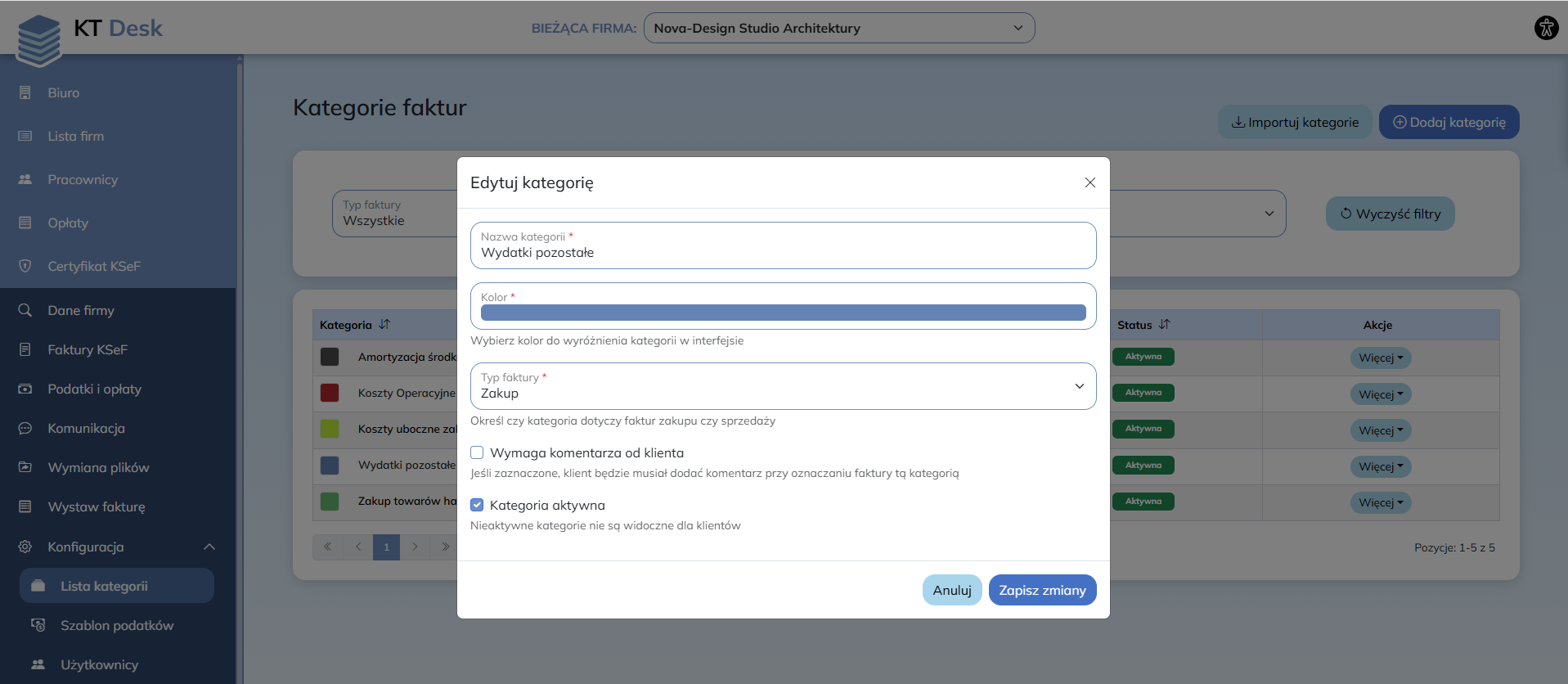Click the Dane firmy magnifier icon
The width and height of the screenshot is (1568, 684).
coord(25,310)
